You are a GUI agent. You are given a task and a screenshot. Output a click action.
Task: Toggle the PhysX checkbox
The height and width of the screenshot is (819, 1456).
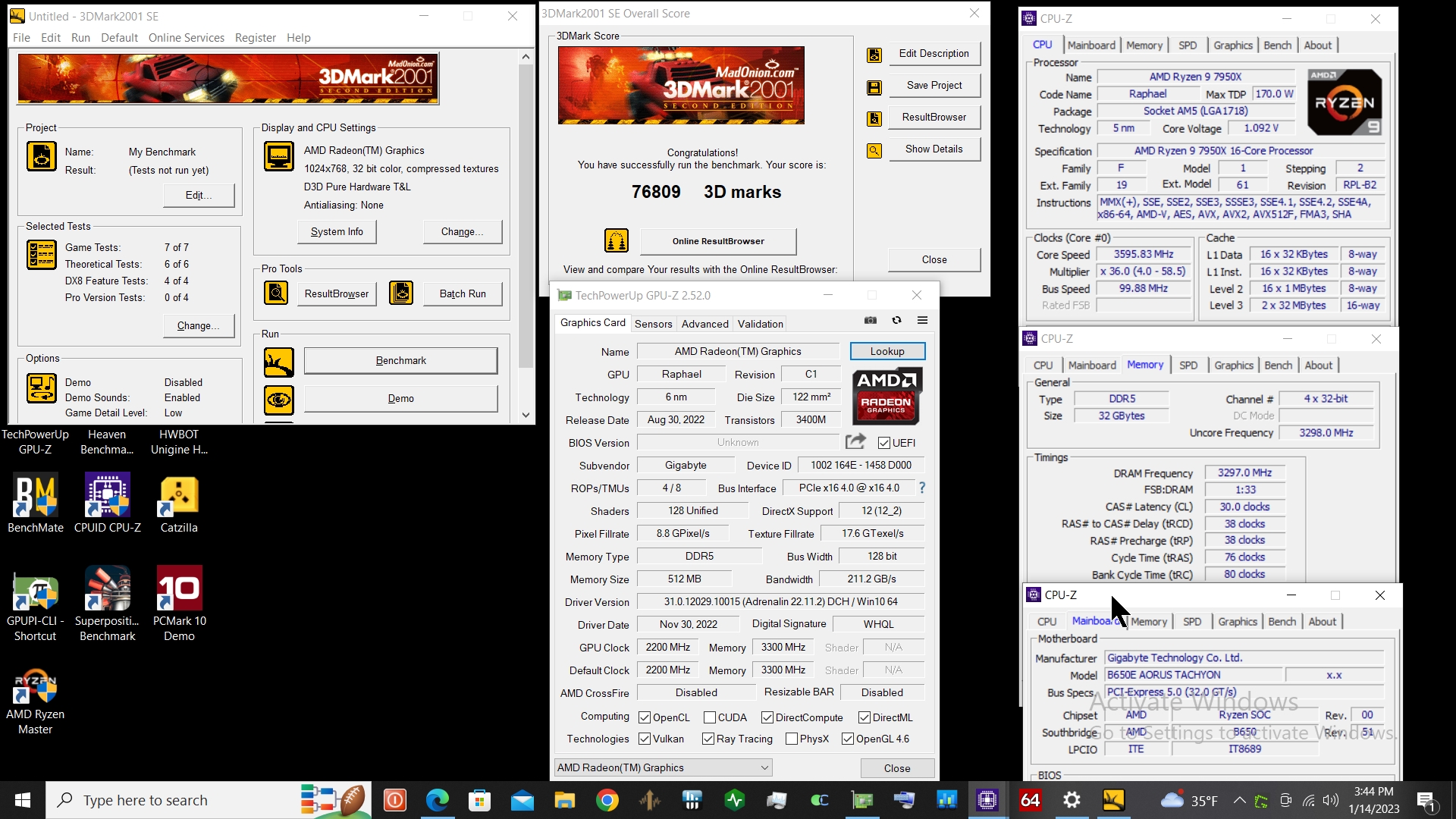point(792,739)
